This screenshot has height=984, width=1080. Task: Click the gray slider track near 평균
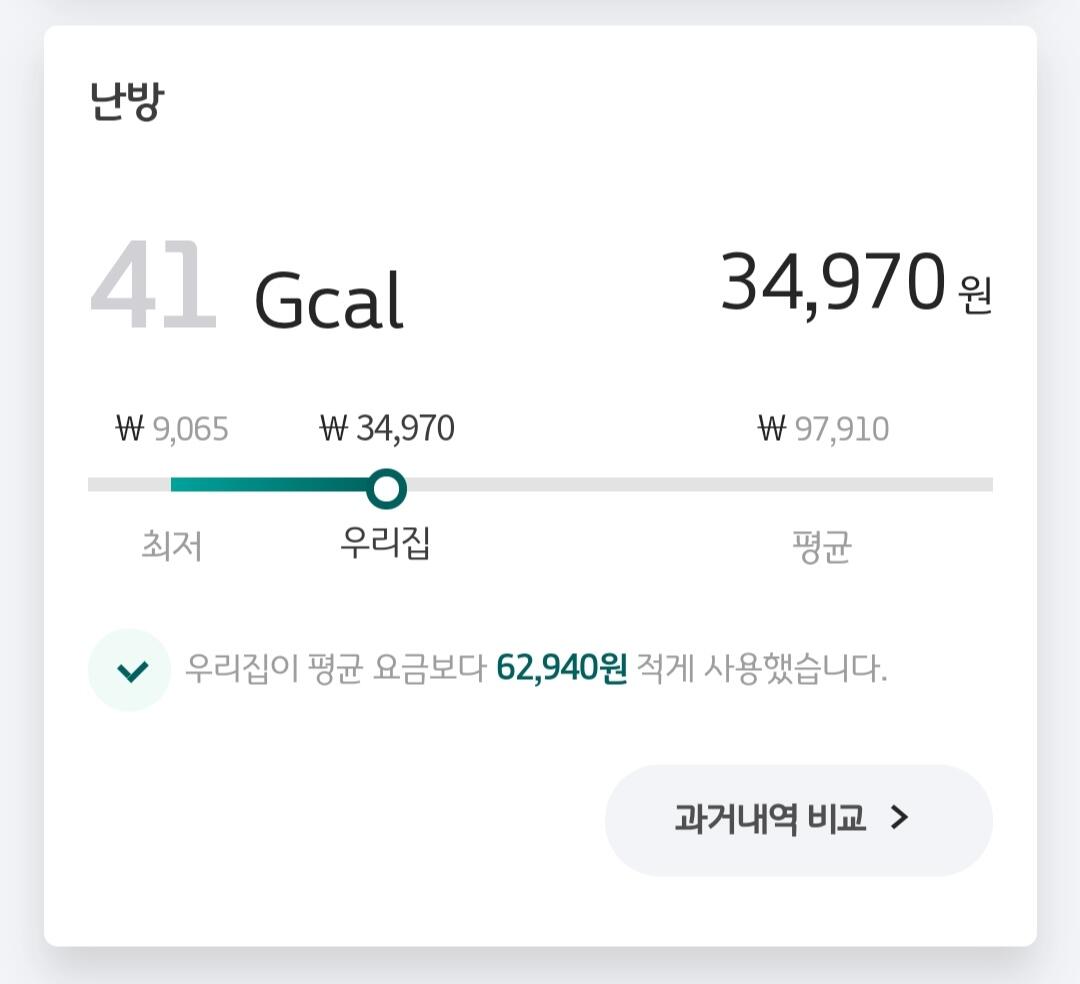coord(822,485)
